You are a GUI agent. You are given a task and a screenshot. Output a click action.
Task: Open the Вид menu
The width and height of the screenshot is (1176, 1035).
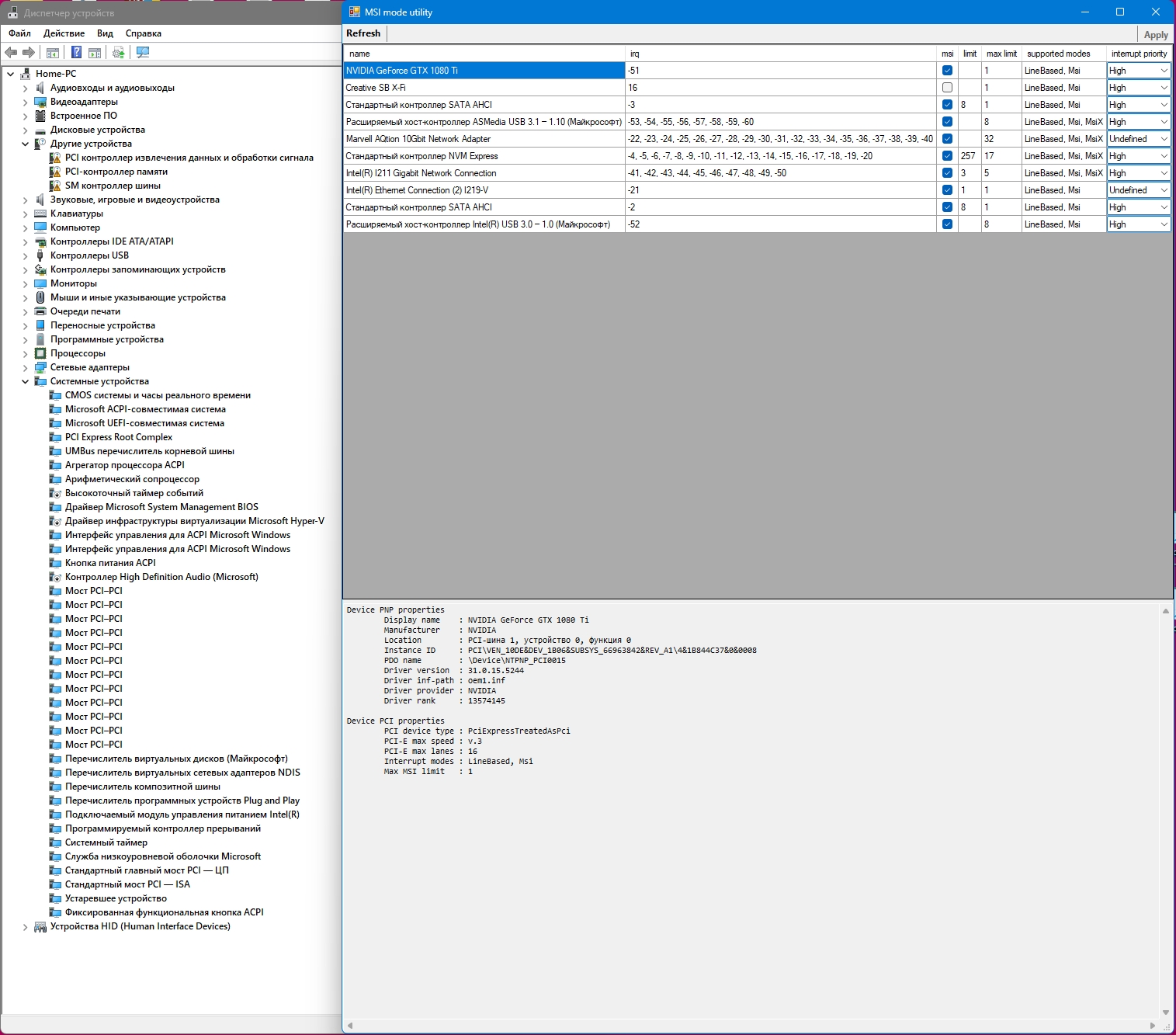coord(106,33)
